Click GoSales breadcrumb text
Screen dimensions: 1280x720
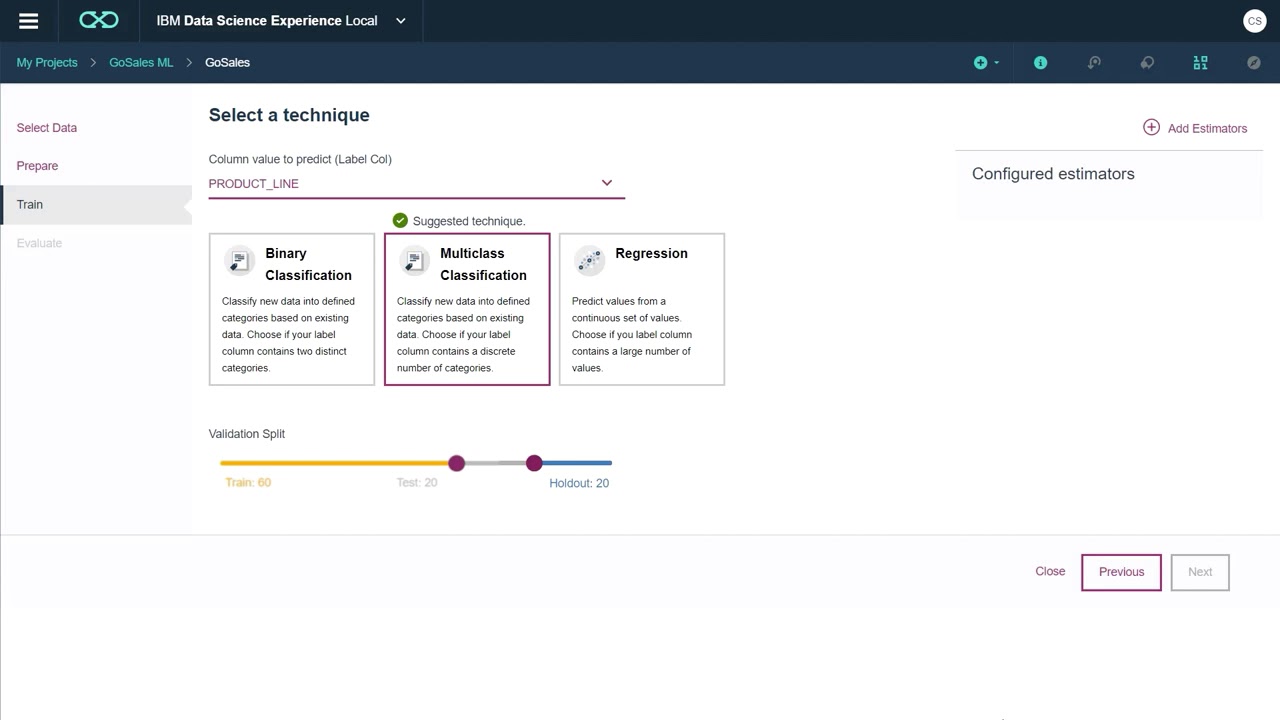click(x=227, y=62)
